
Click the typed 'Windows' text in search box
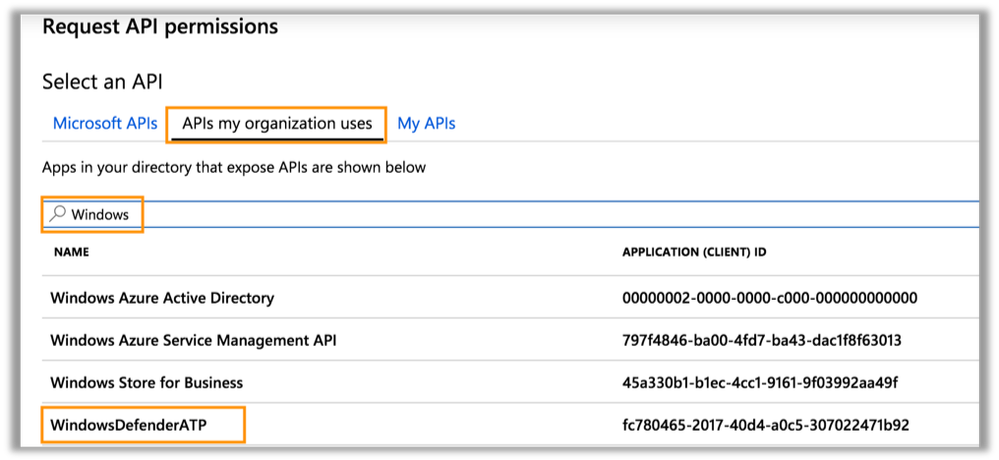(100, 214)
